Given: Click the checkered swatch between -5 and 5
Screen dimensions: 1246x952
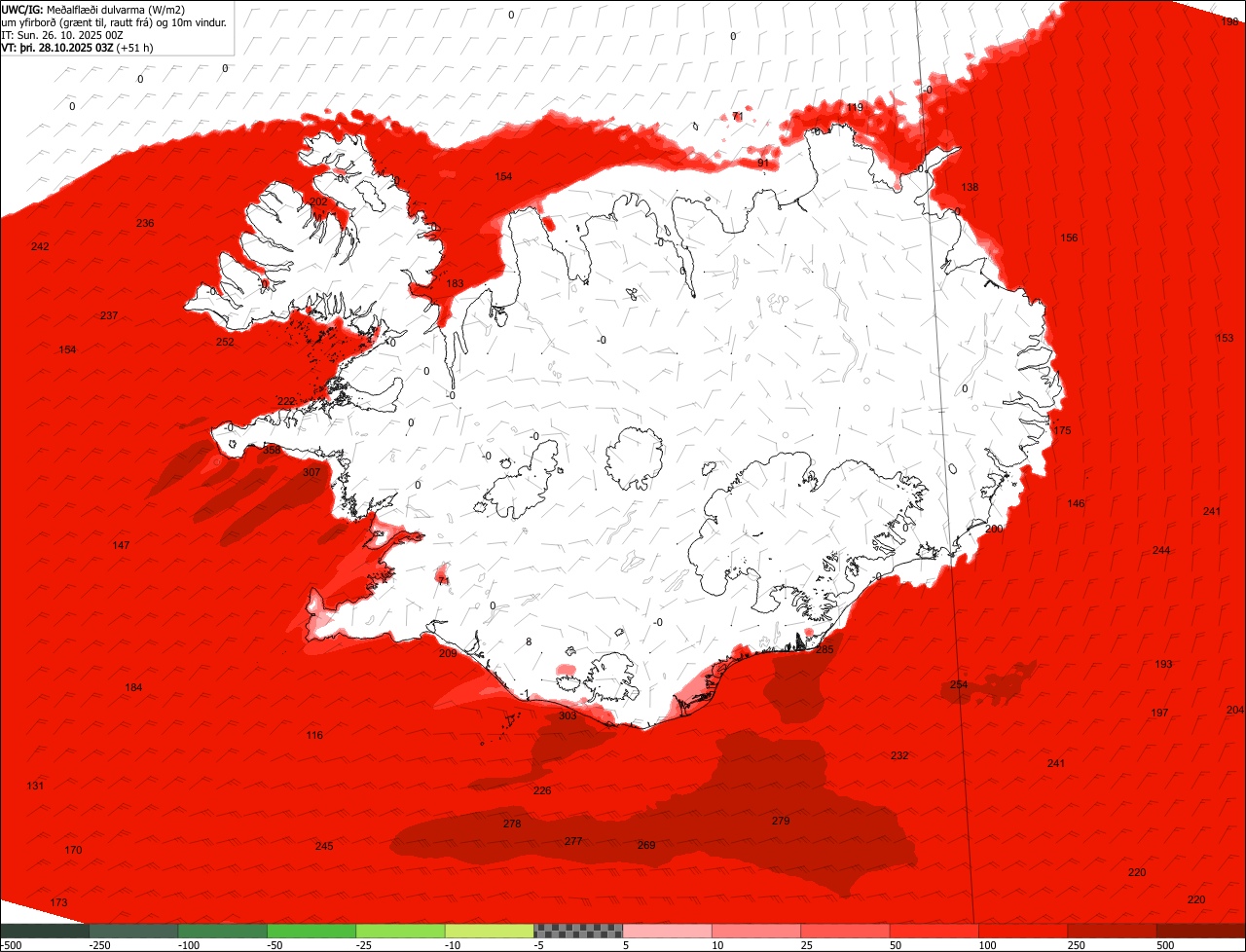Looking at the screenshot, I should tap(578, 931).
